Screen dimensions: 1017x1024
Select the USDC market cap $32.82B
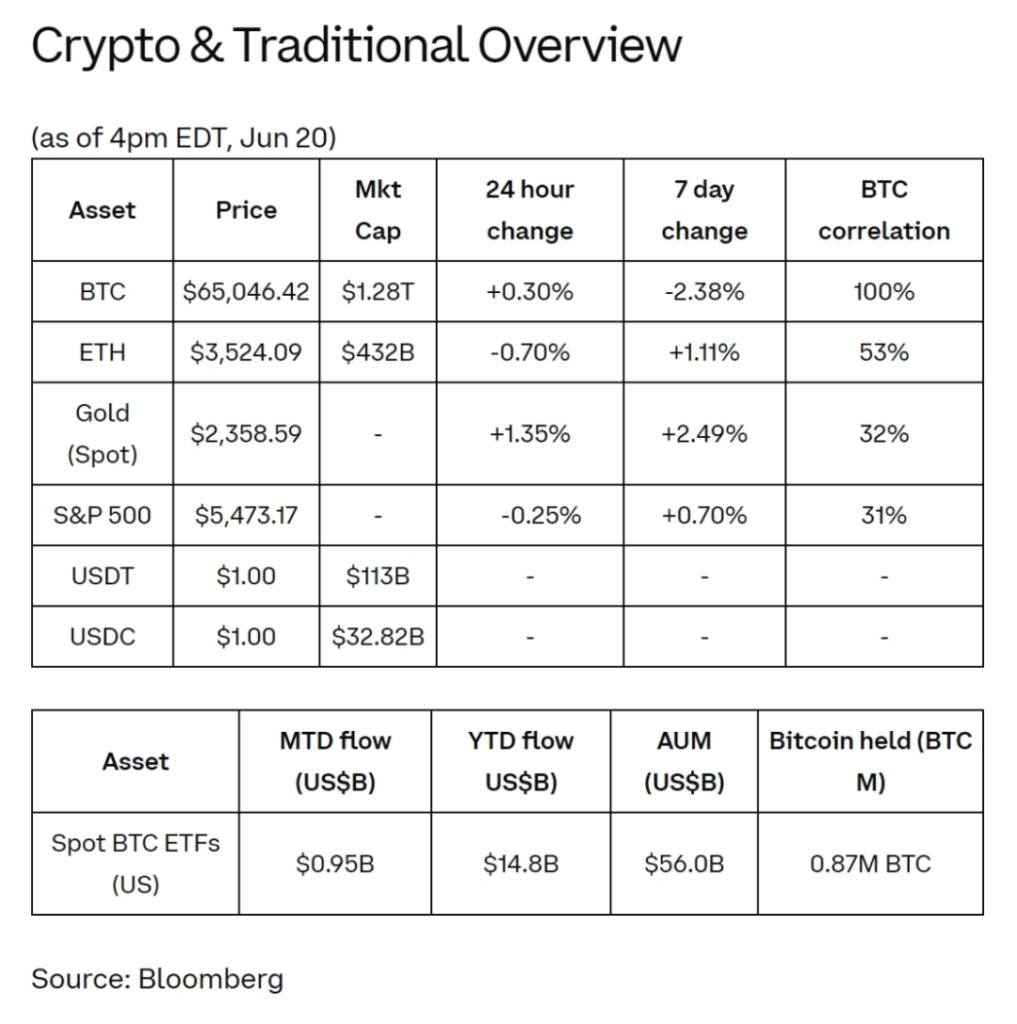[x=378, y=637]
